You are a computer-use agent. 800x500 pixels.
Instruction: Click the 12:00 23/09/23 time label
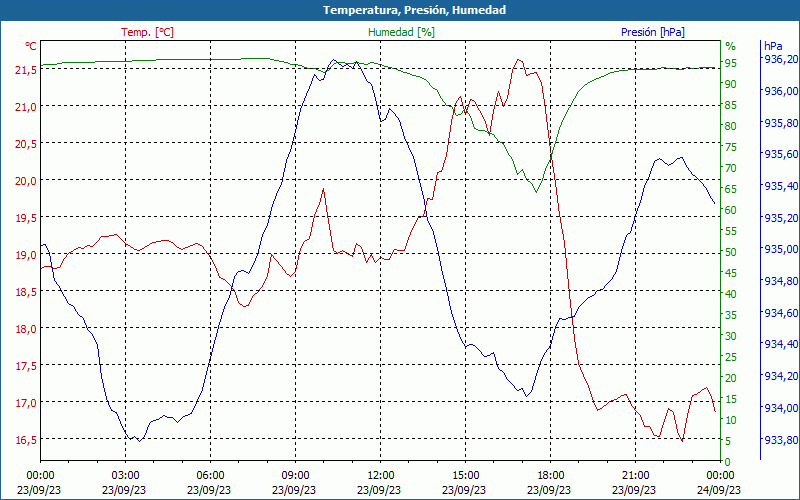379,483
